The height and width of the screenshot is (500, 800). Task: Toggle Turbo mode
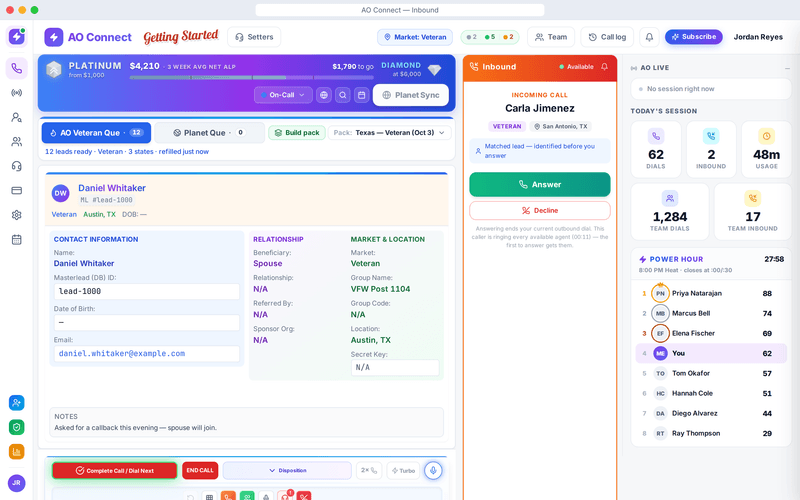click(x=403, y=470)
